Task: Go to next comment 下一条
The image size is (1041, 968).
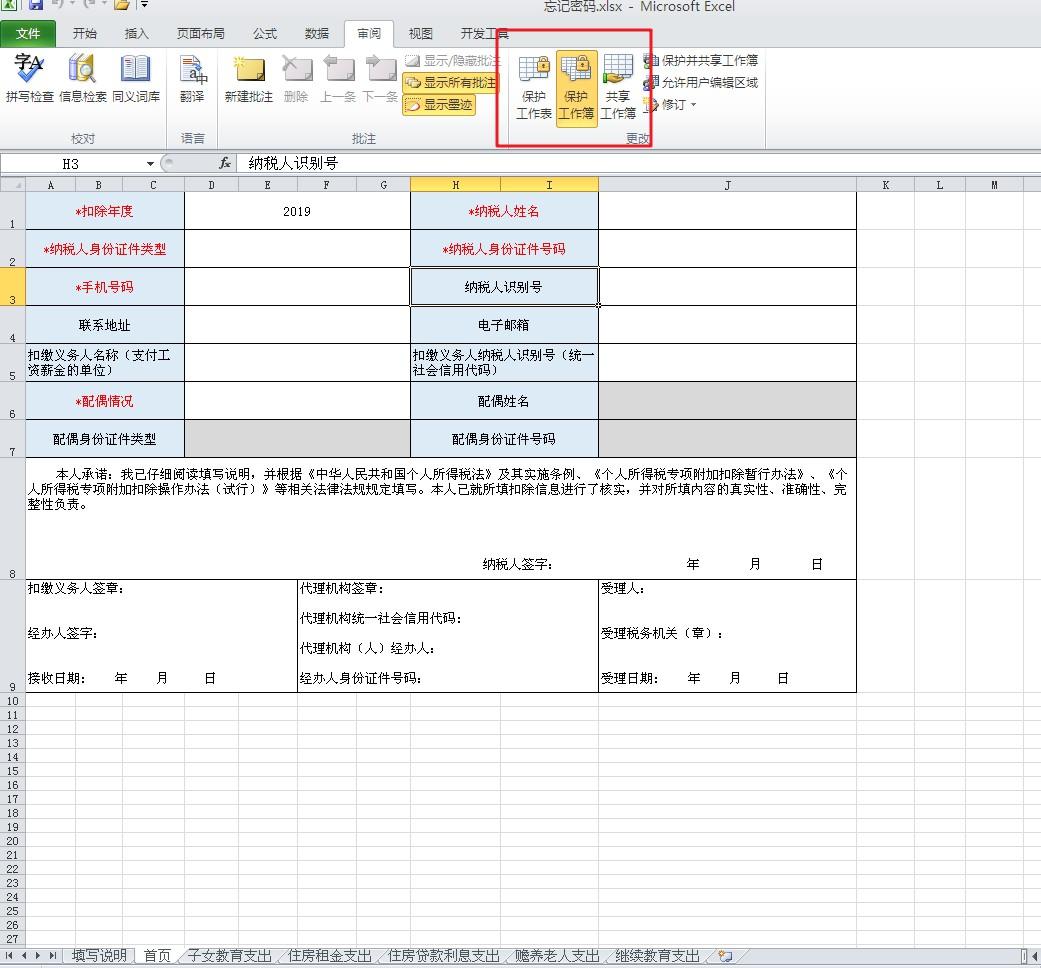Action: (380, 78)
